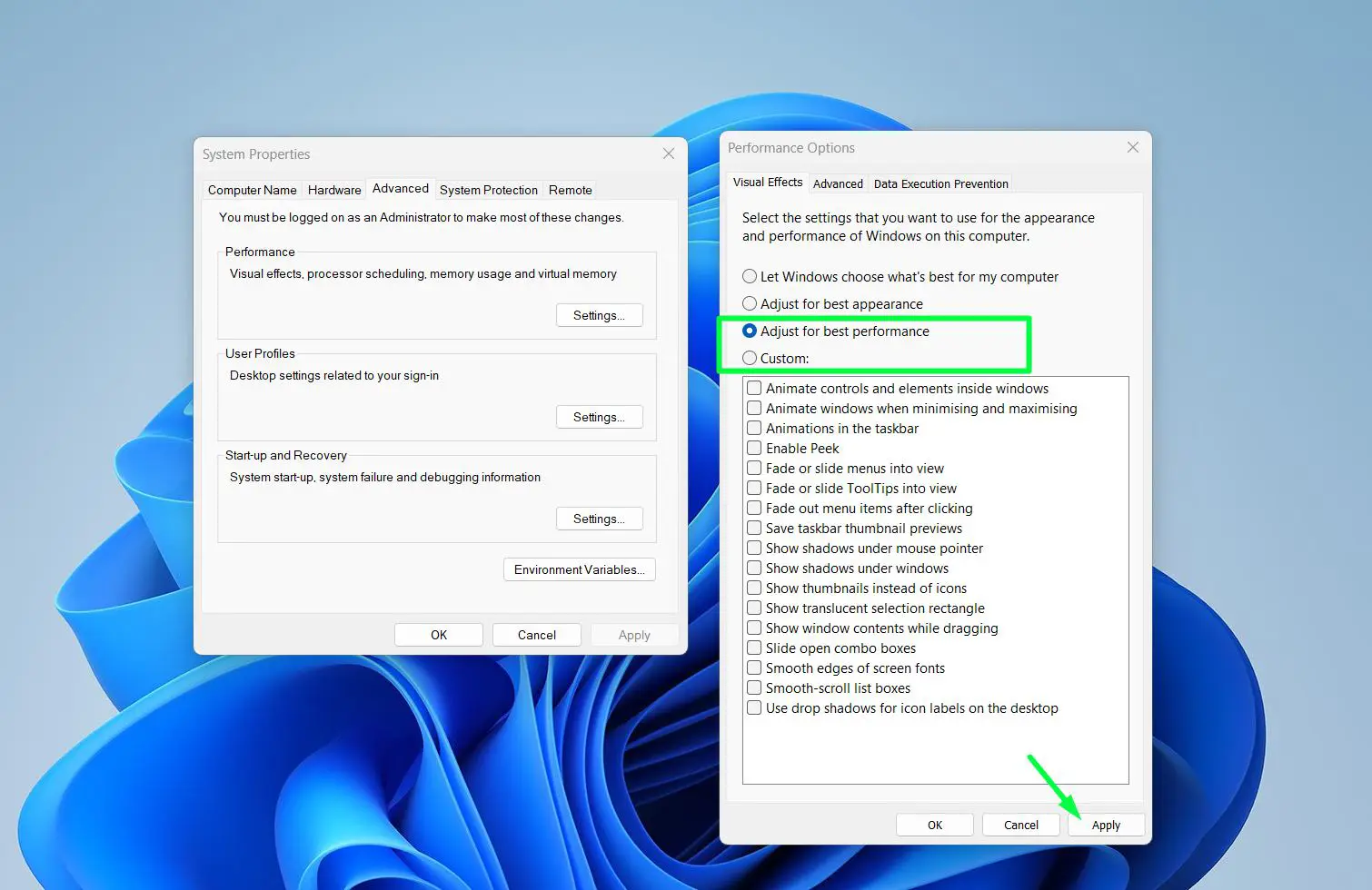Select the Custom radio button
Screen dimensions: 1372x890
749,358
